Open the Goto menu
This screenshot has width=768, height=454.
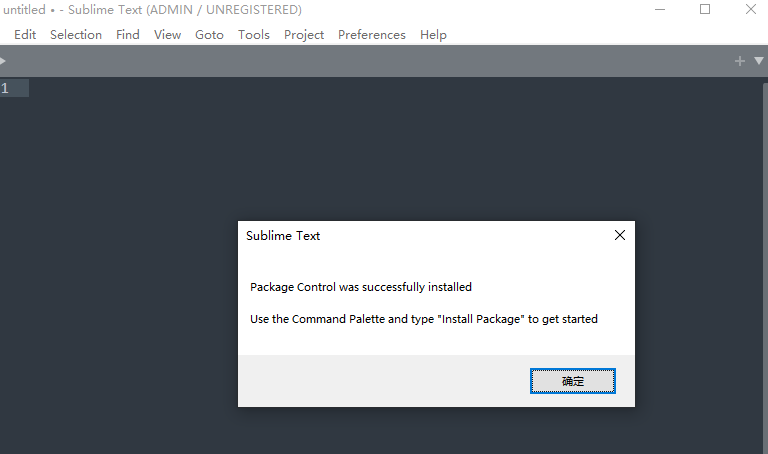tap(209, 34)
